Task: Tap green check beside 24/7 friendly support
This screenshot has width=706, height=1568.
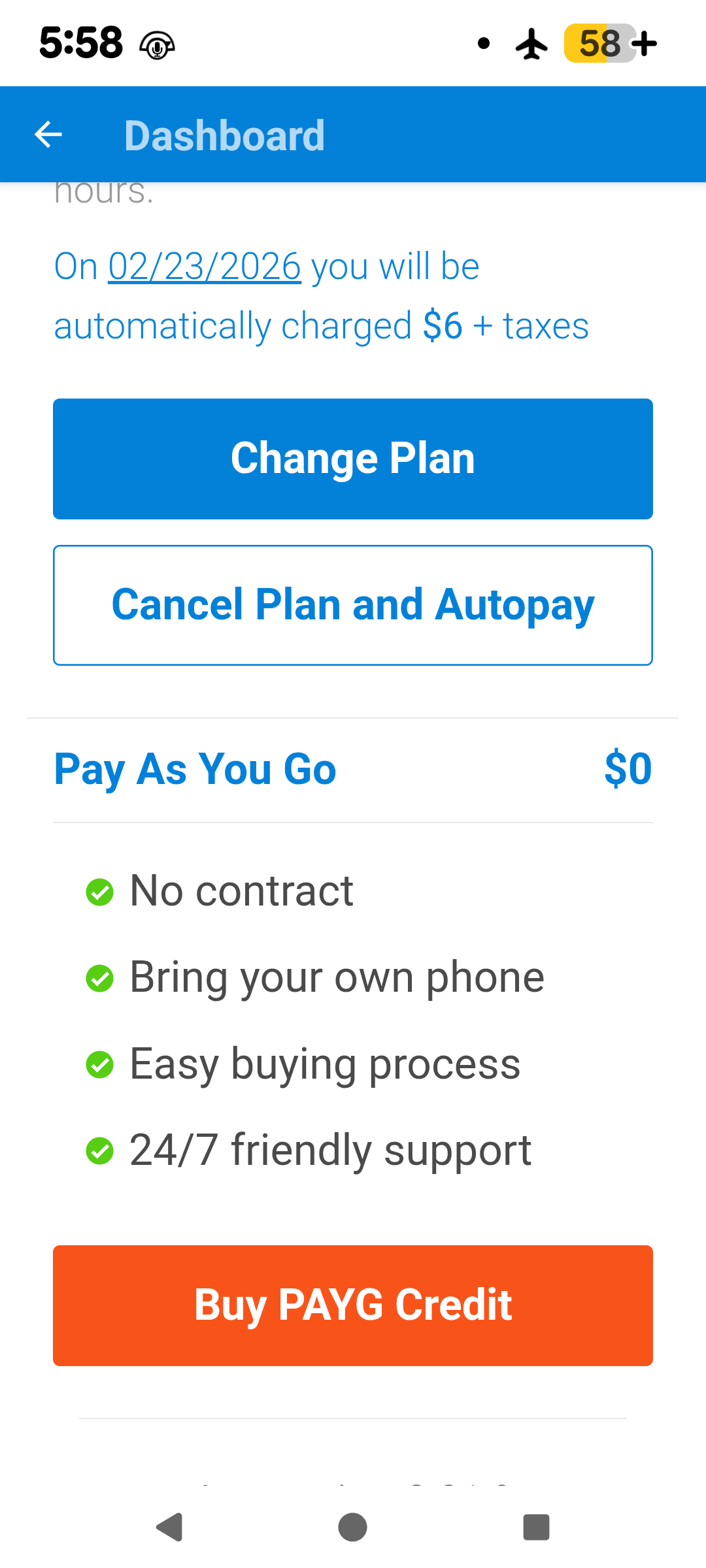Action: pyautogui.click(x=100, y=1151)
